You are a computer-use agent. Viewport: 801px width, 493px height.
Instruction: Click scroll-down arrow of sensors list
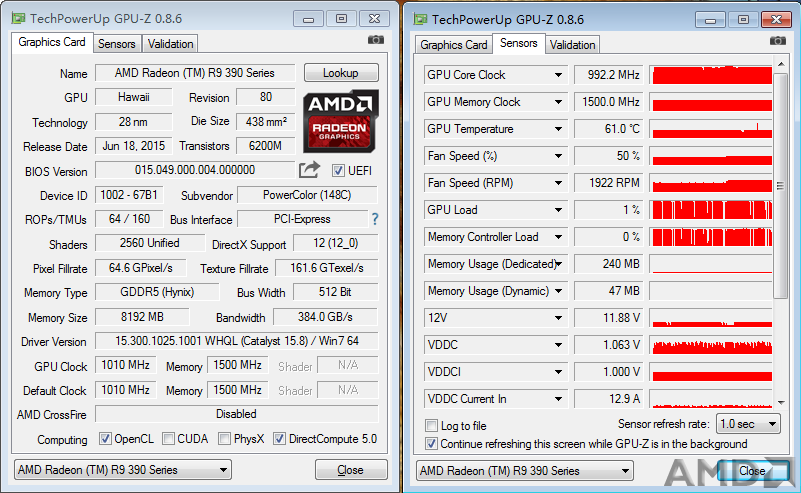(781, 403)
